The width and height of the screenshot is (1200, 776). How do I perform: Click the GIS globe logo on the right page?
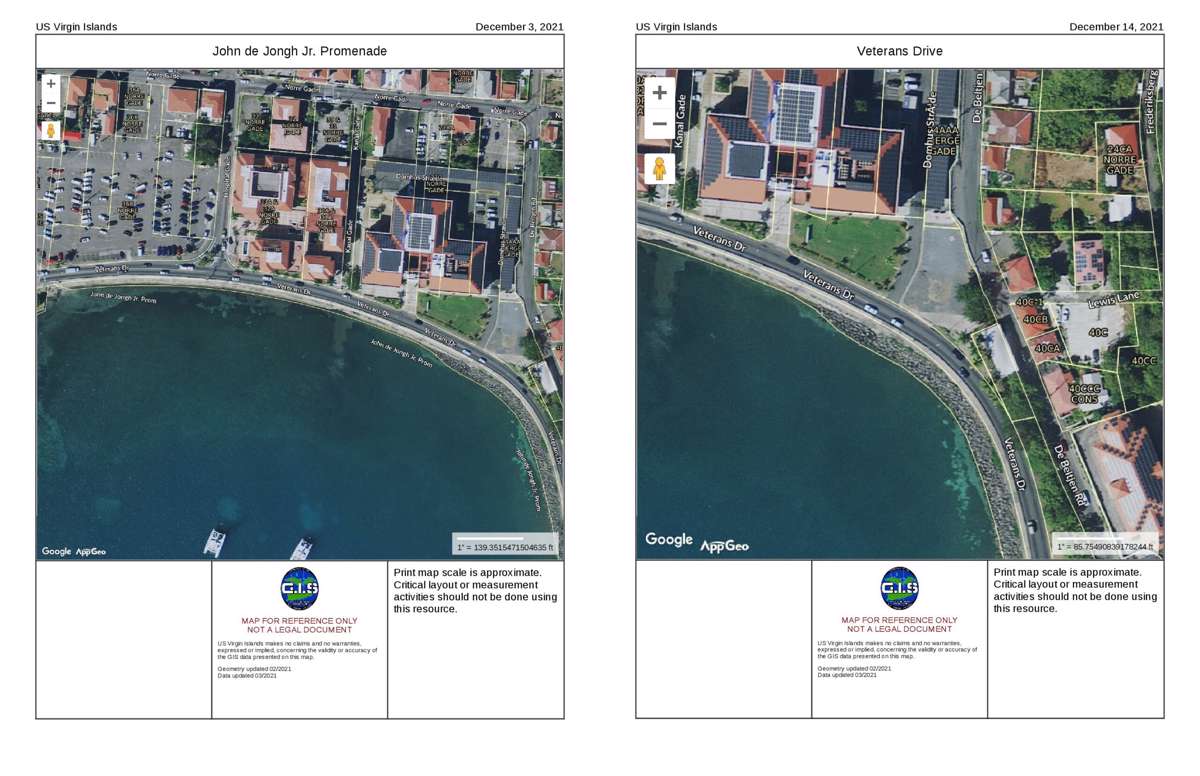click(x=899, y=588)
